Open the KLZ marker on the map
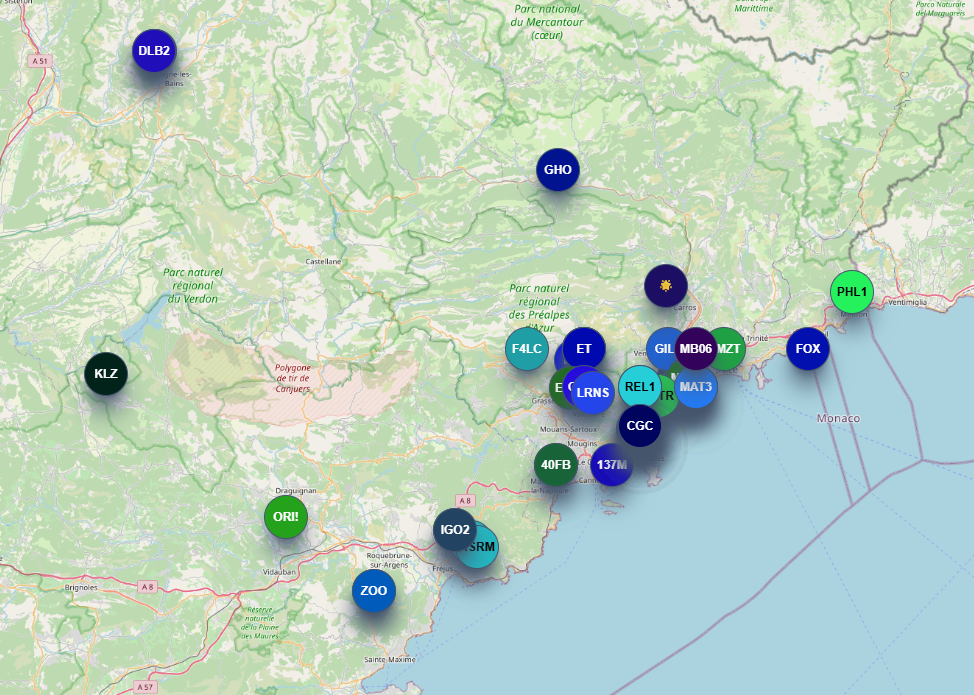Viewport: 974px width, 695px height. tap(106, 374)
